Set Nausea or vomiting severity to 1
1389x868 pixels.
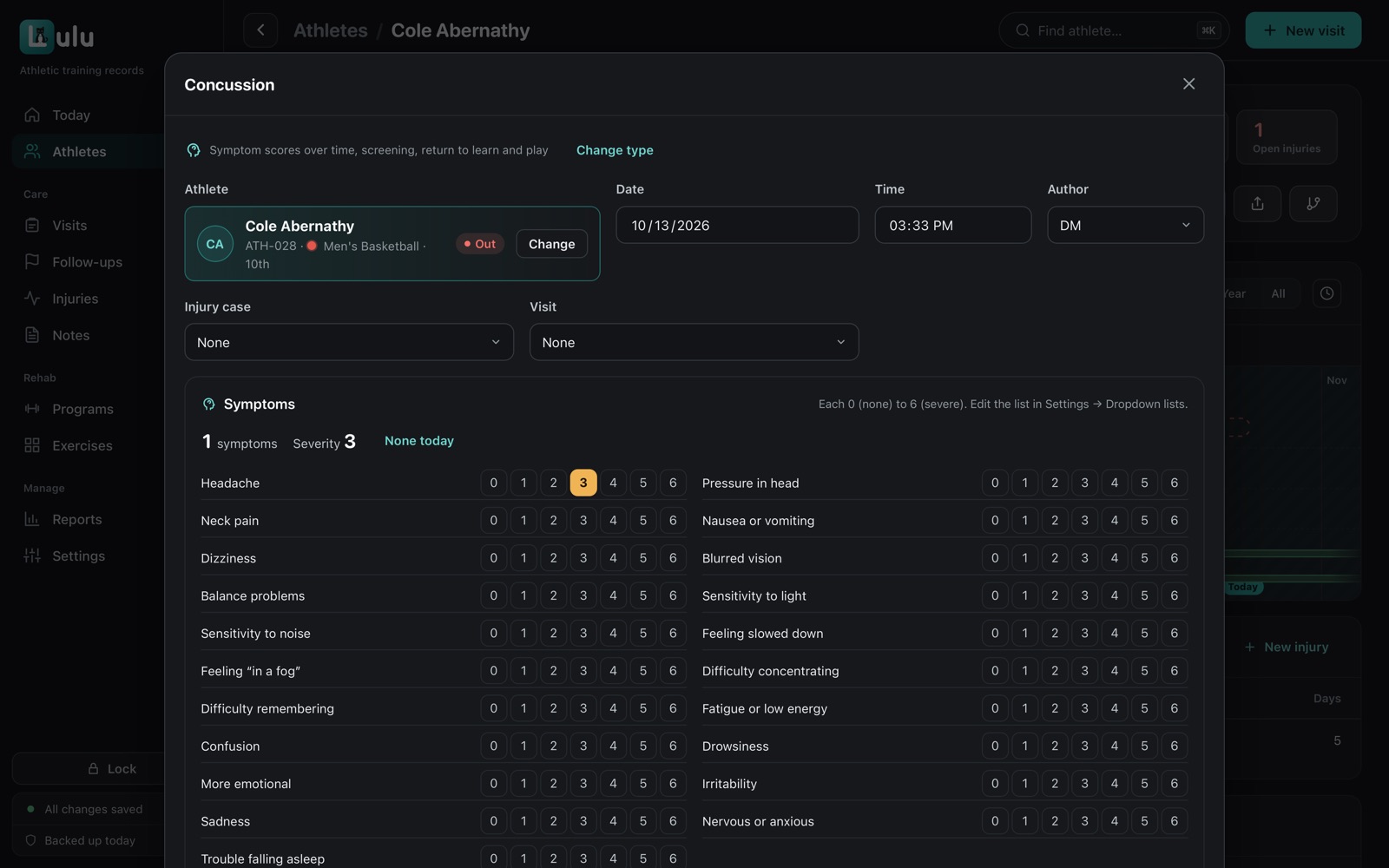(1025, 521)
